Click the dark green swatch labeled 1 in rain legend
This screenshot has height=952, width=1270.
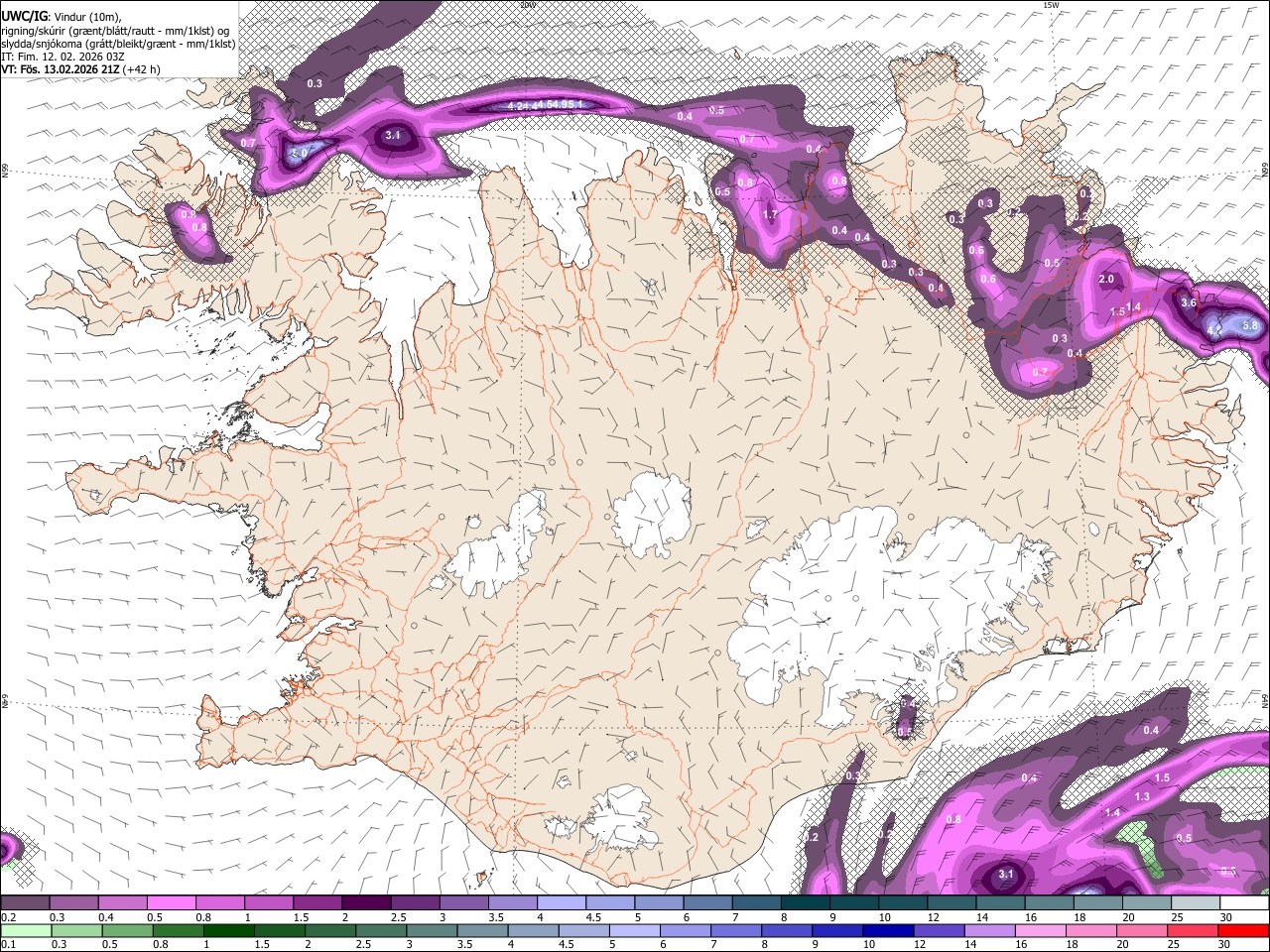pos(228,930)
